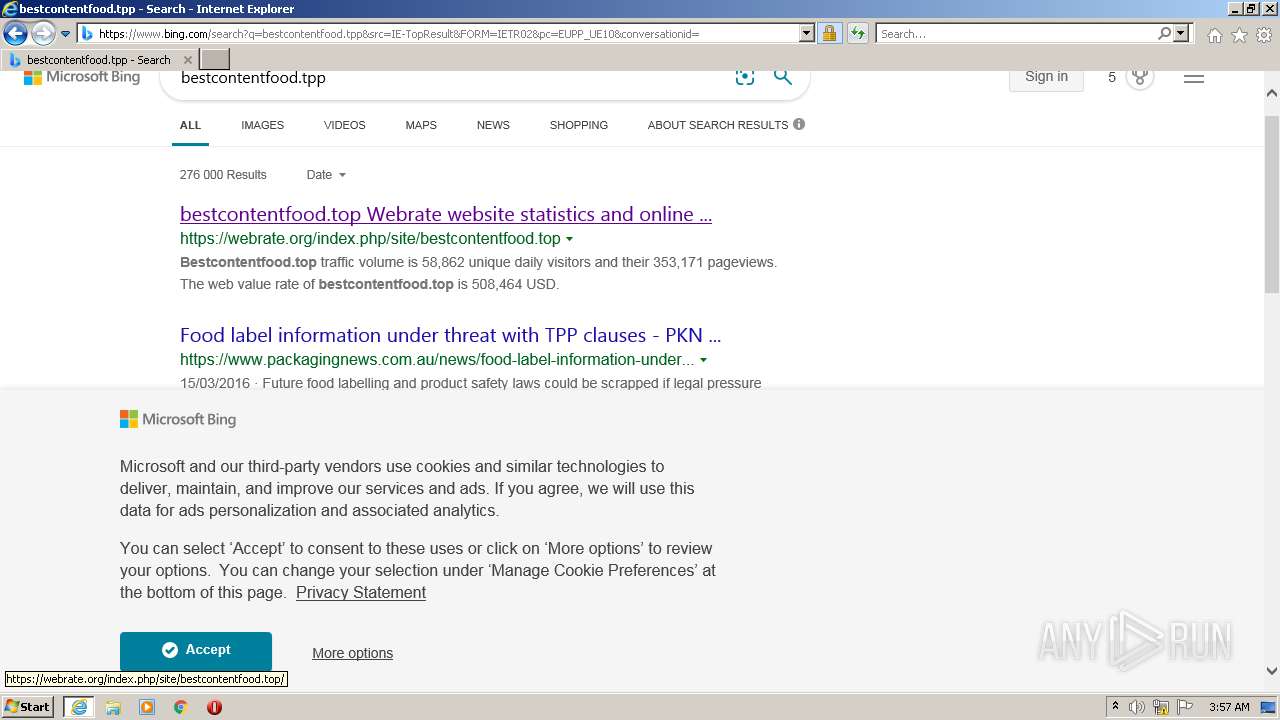Click the IE Forward navigation button

[x=42, y=34]
